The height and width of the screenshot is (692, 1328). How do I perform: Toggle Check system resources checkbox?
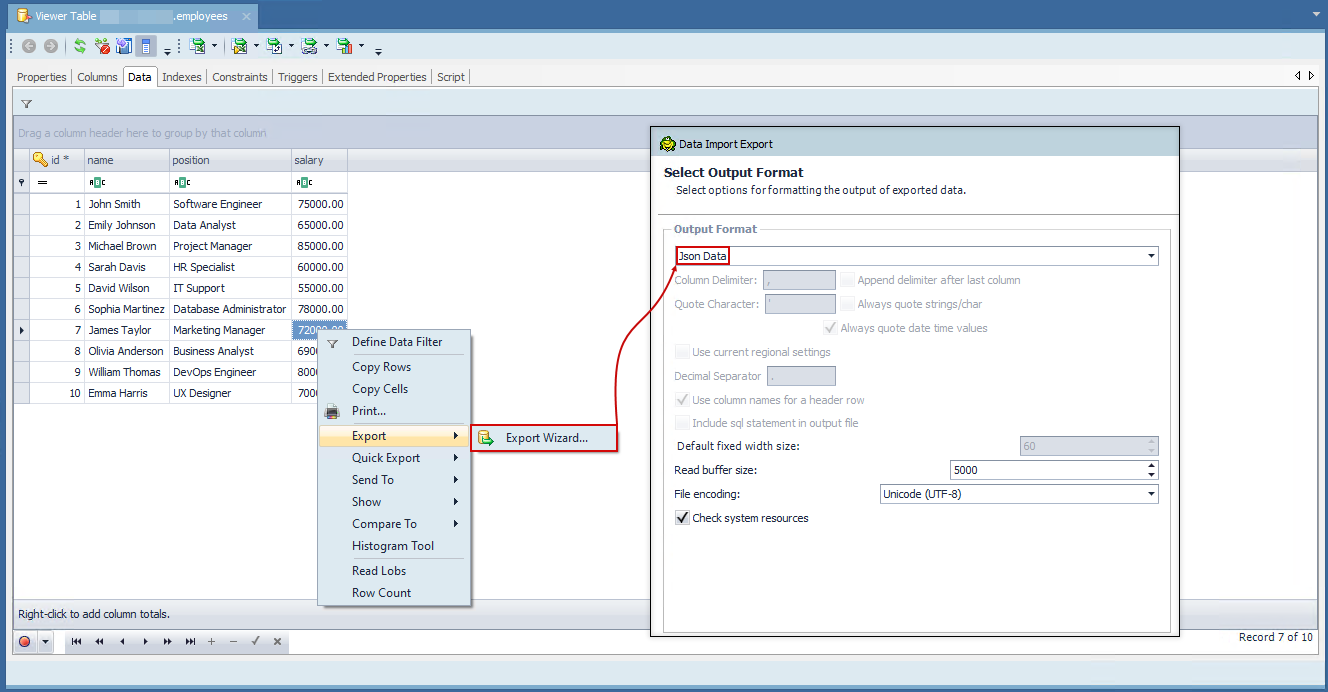click(x=682, y=518)
